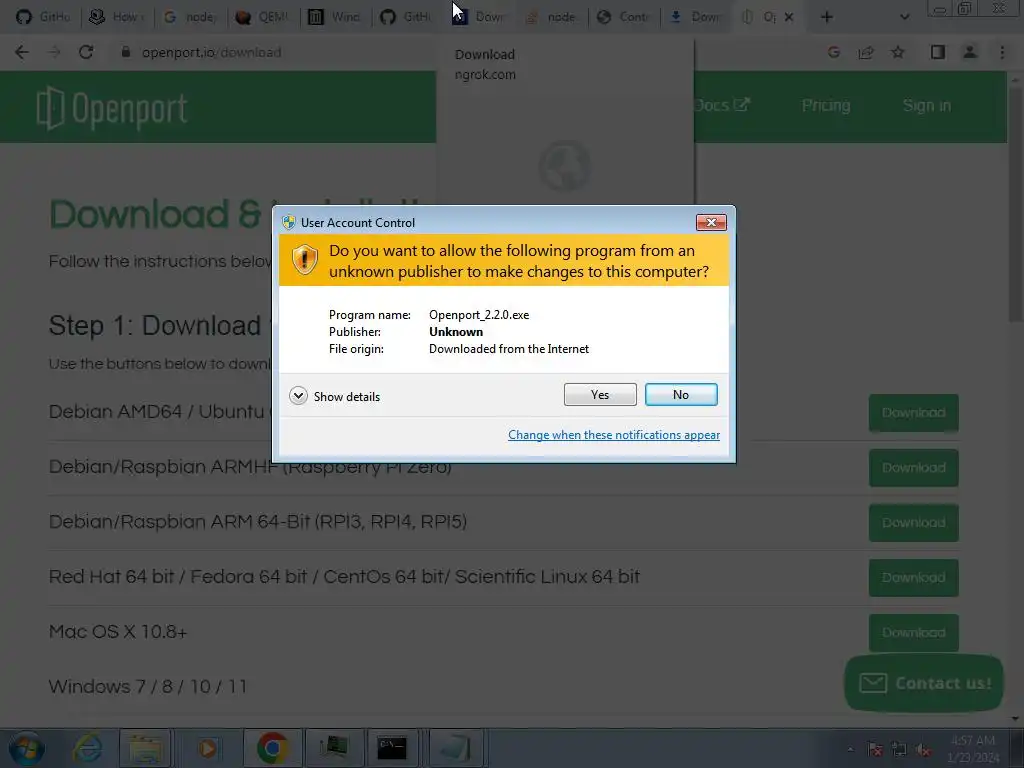Click No in User Account Control dialog
Screen dimensions: 1024x768
click(x=680, y=394)
